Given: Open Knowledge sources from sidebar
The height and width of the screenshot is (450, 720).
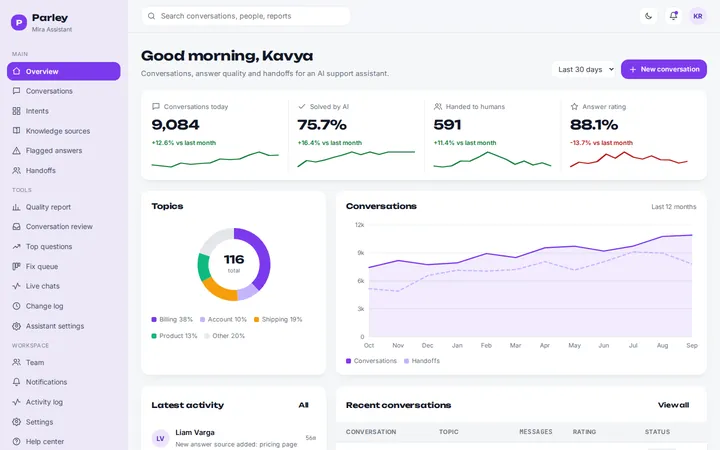Looking at the screenshot, I should 64,131.
